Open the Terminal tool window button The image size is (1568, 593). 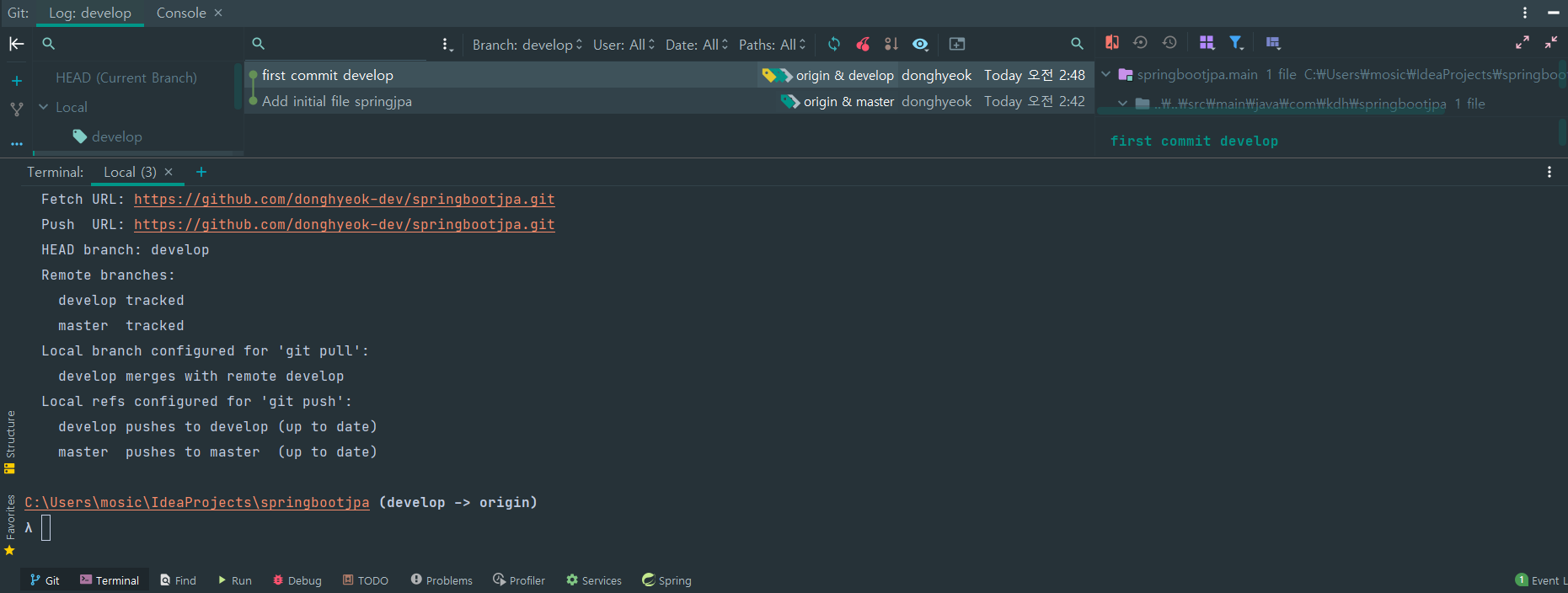tap(110, 580)
